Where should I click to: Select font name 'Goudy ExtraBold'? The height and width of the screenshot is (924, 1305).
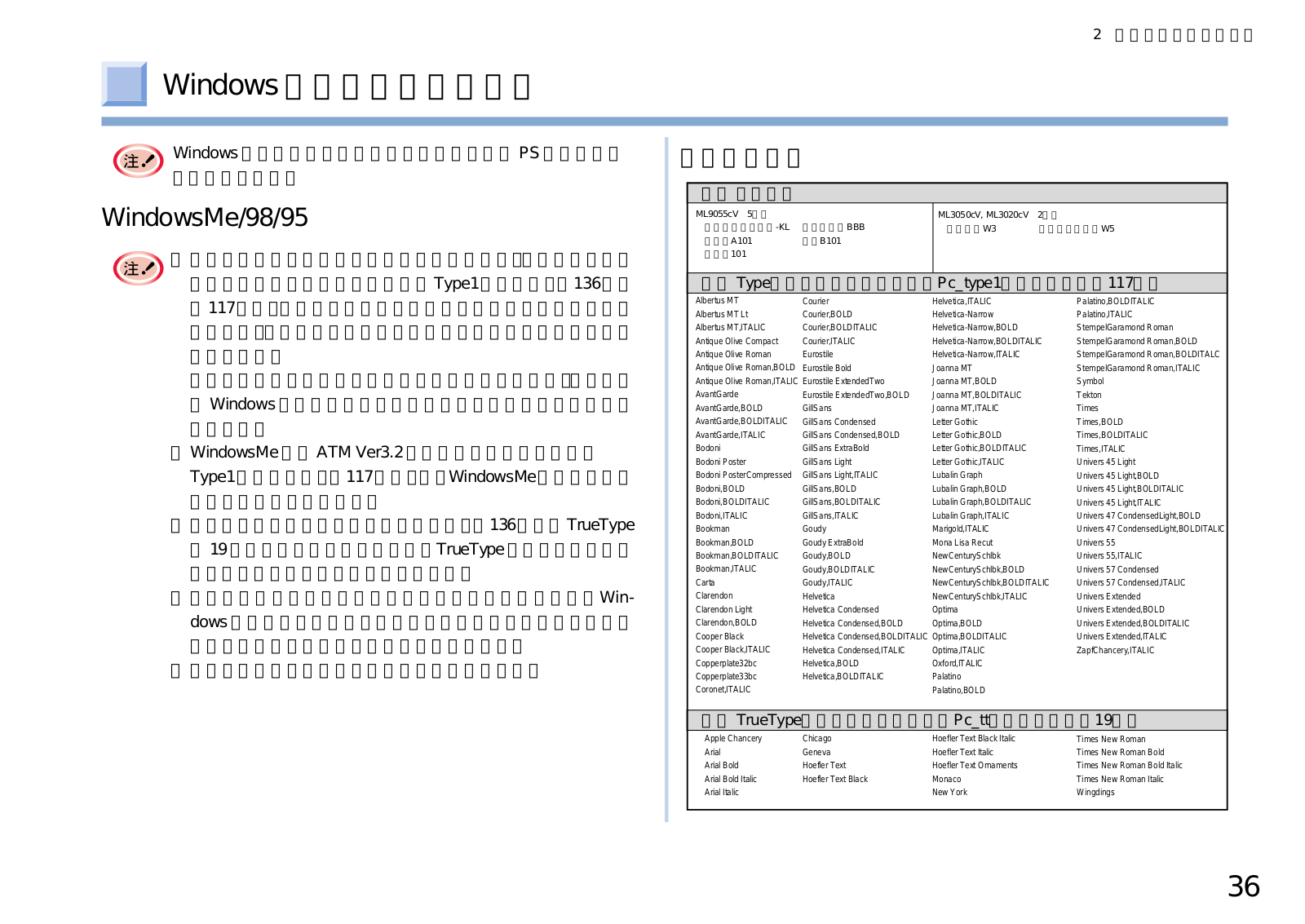click(x=833, y=542)
